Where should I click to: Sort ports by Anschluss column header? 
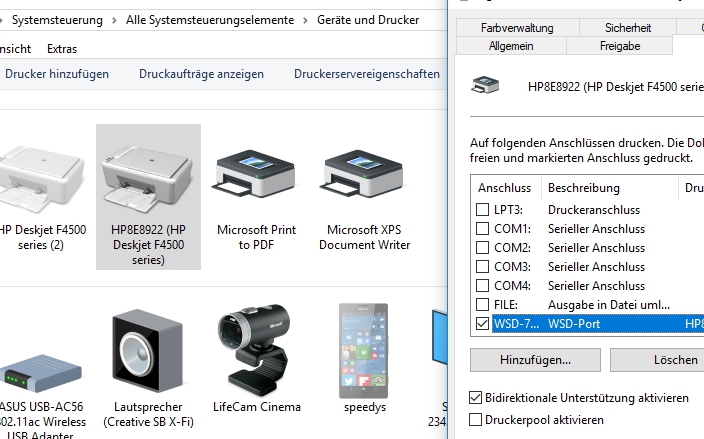[506, 188]
